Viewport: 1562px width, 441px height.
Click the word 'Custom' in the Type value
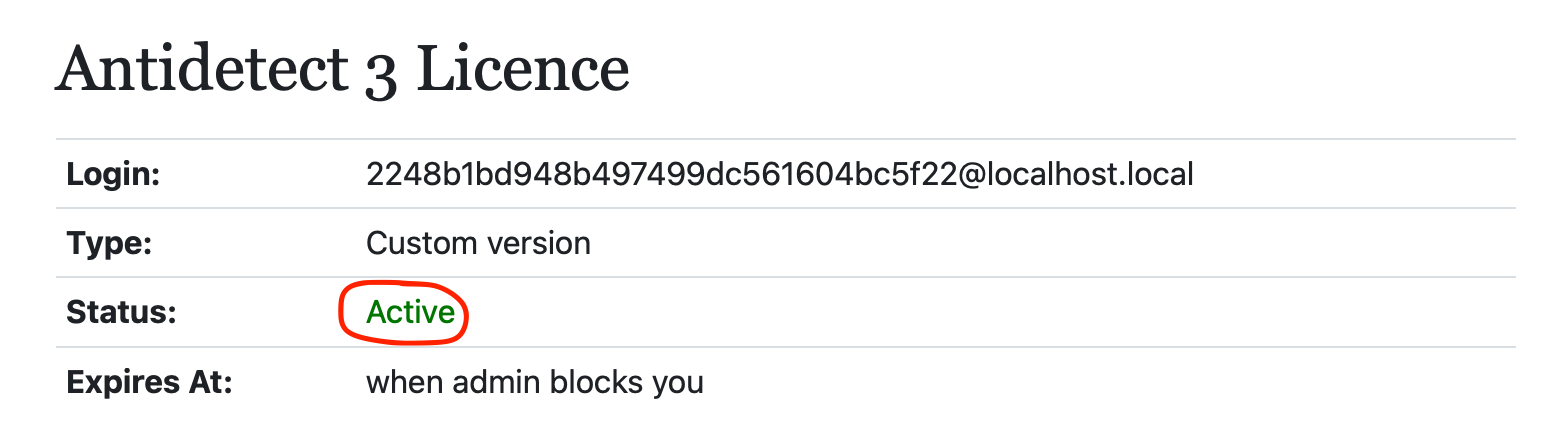[x=419, y=243]
